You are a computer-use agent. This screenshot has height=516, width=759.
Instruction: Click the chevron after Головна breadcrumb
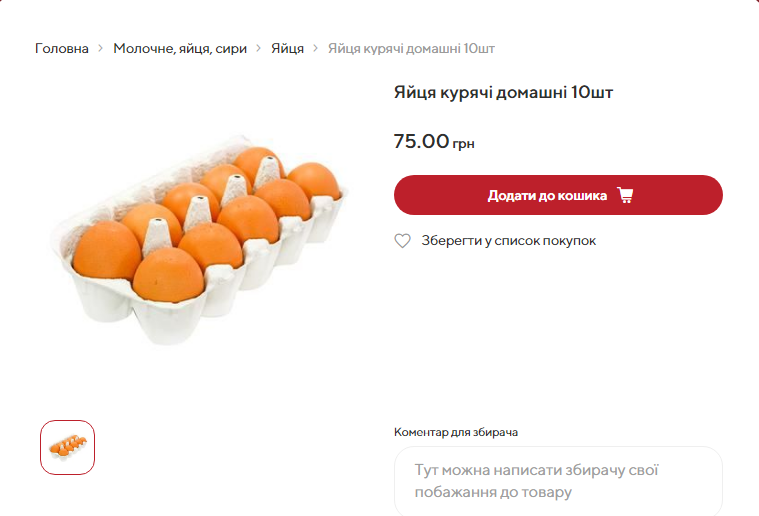[x=101, y=48]
